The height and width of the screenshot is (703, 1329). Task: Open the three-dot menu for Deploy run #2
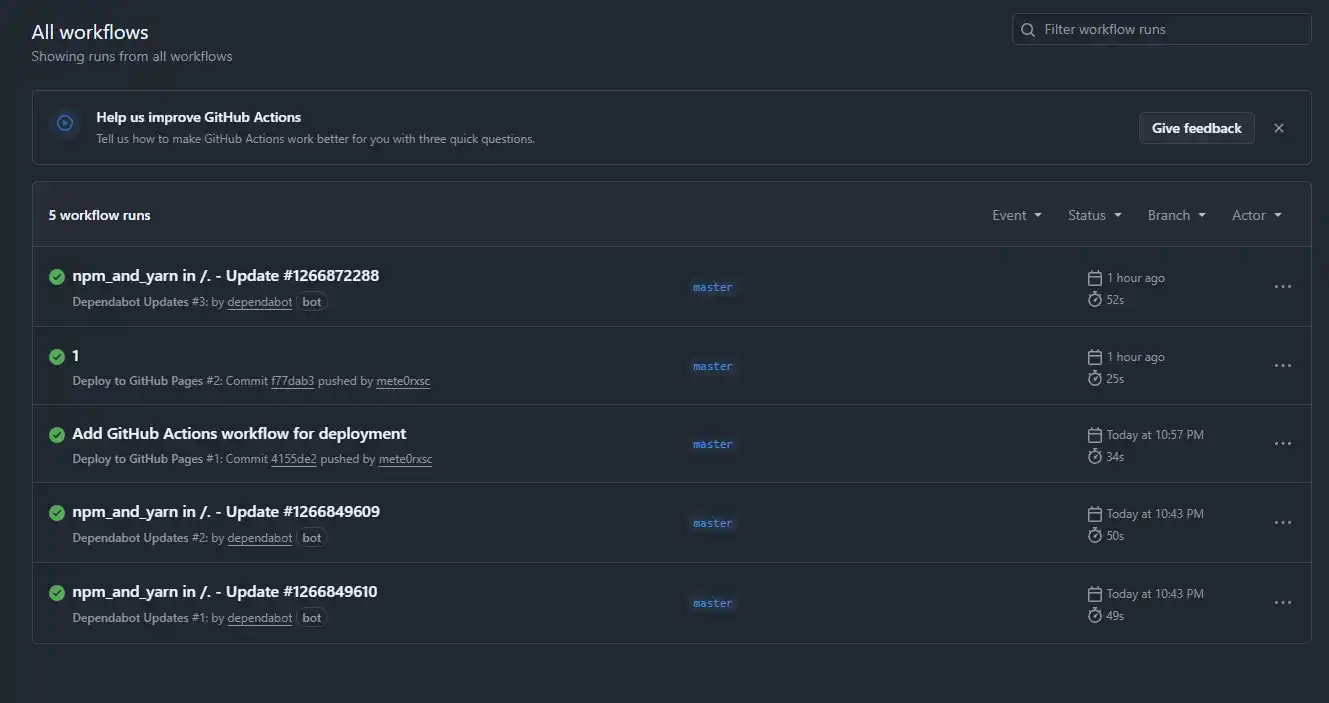tap(1282, 366)
